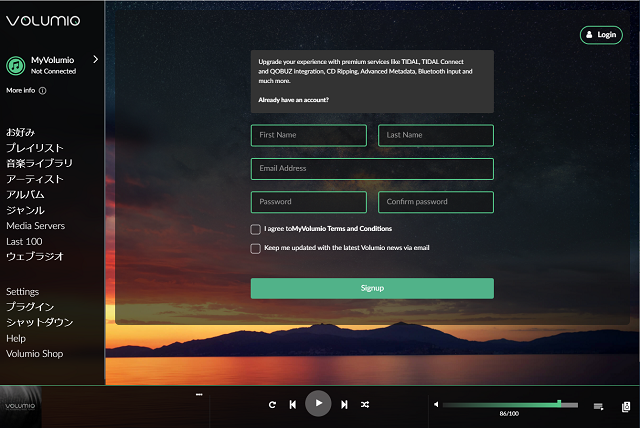Check Keep me updated news checkbox

point(256,248)
